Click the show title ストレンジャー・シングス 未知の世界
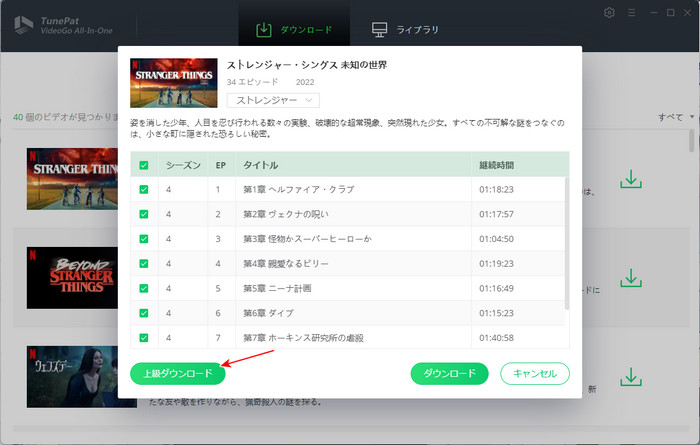The width and height of the screenshot is (700, 445). click(x=307, y=65)
